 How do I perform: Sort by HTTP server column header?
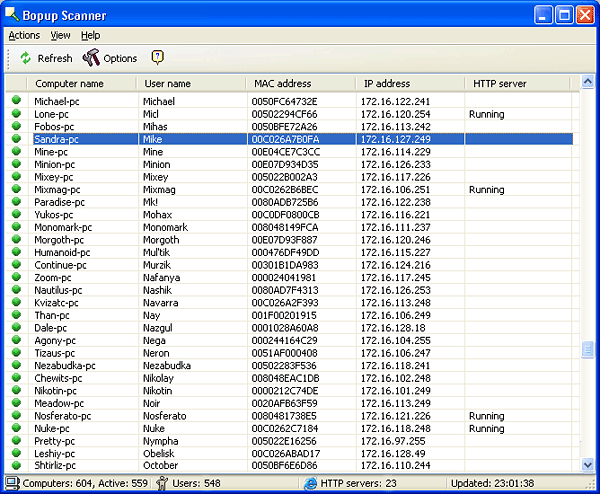click(x=517, y=83)
